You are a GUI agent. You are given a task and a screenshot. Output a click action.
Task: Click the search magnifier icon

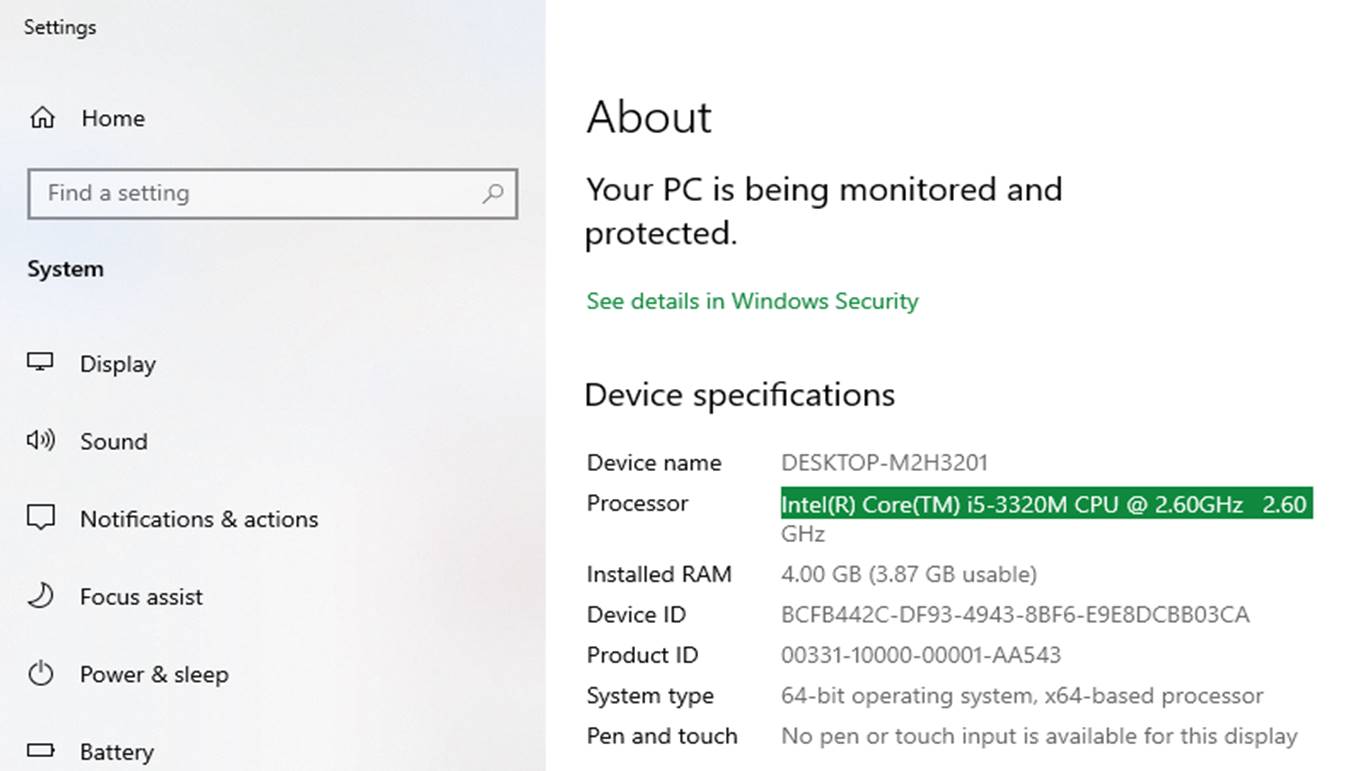(493, 193)
